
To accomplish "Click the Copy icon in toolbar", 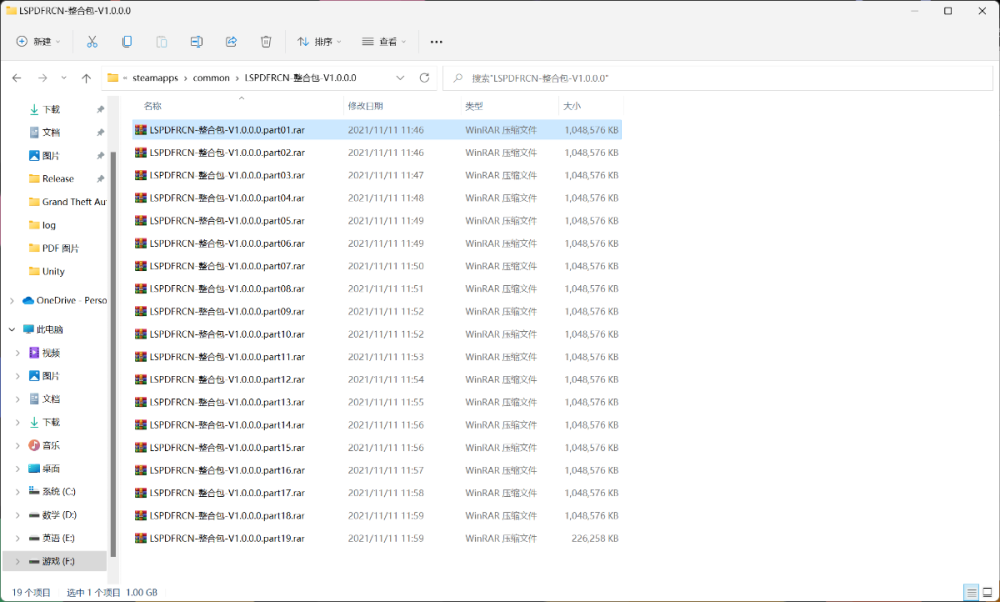I will pos(127,42).
